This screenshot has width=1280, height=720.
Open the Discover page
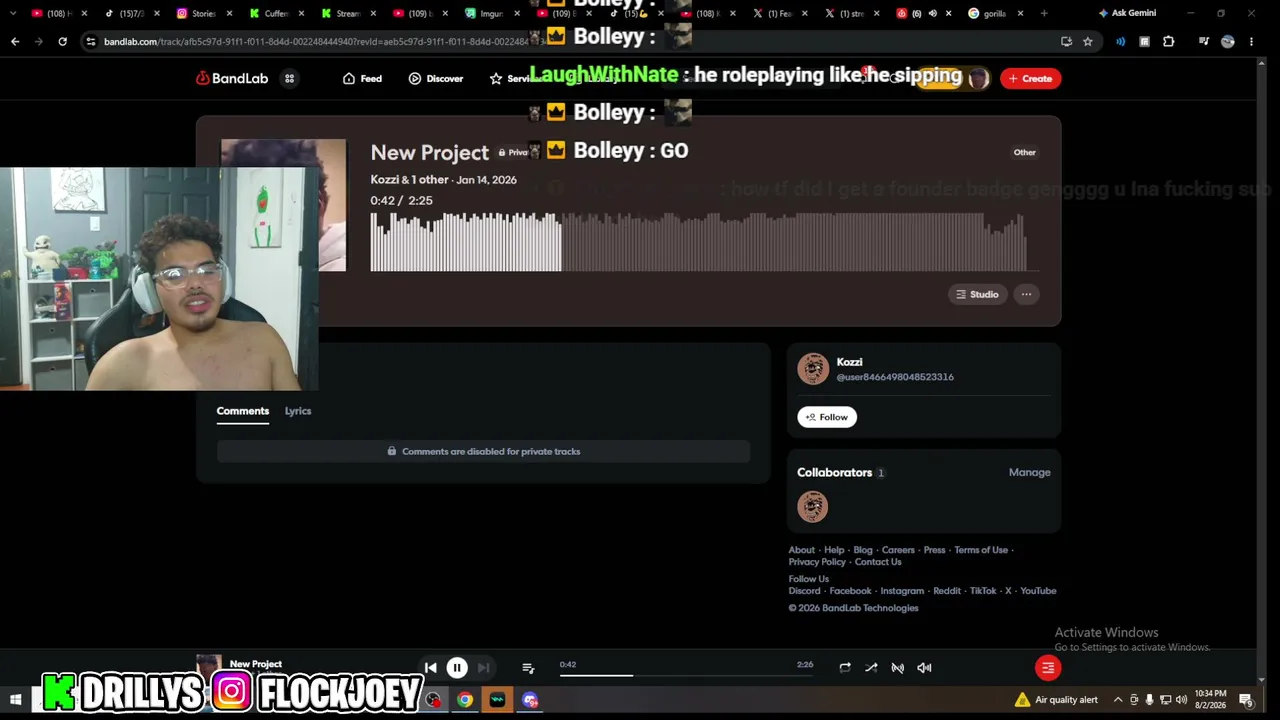[436, 78]
